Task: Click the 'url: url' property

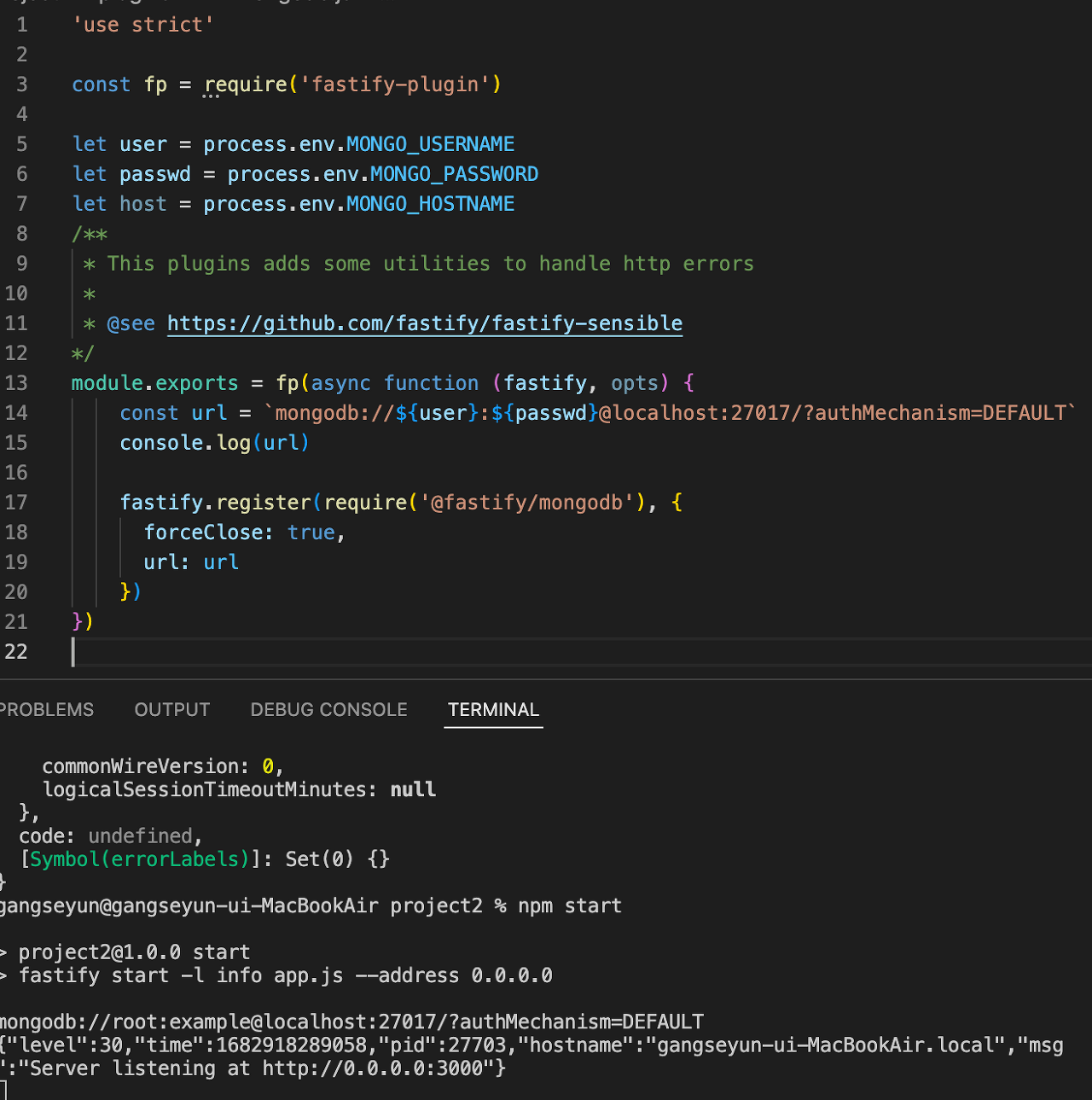Action: click(191, 562)
